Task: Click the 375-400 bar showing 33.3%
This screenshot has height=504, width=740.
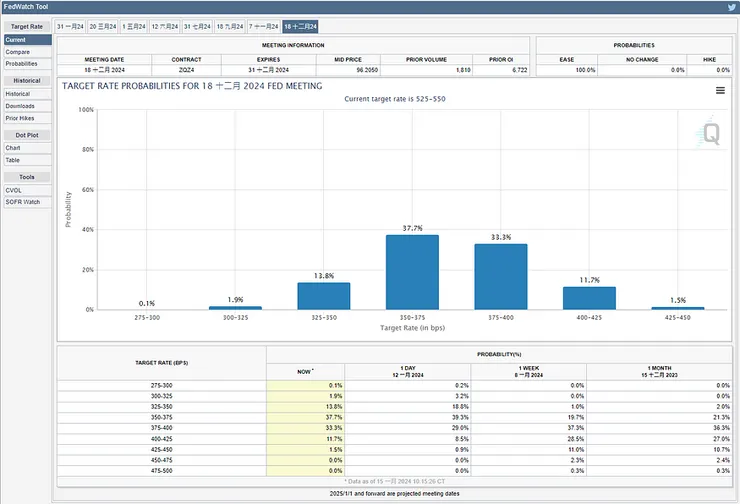Action: [500, 276]
